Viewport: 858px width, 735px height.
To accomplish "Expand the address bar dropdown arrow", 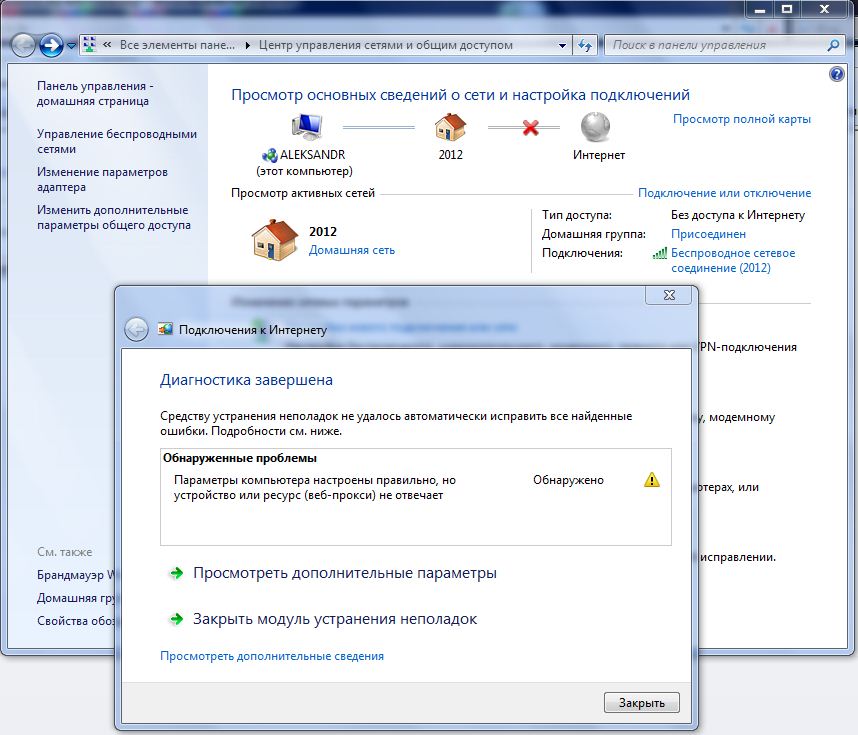I will [x=560, y=45].
